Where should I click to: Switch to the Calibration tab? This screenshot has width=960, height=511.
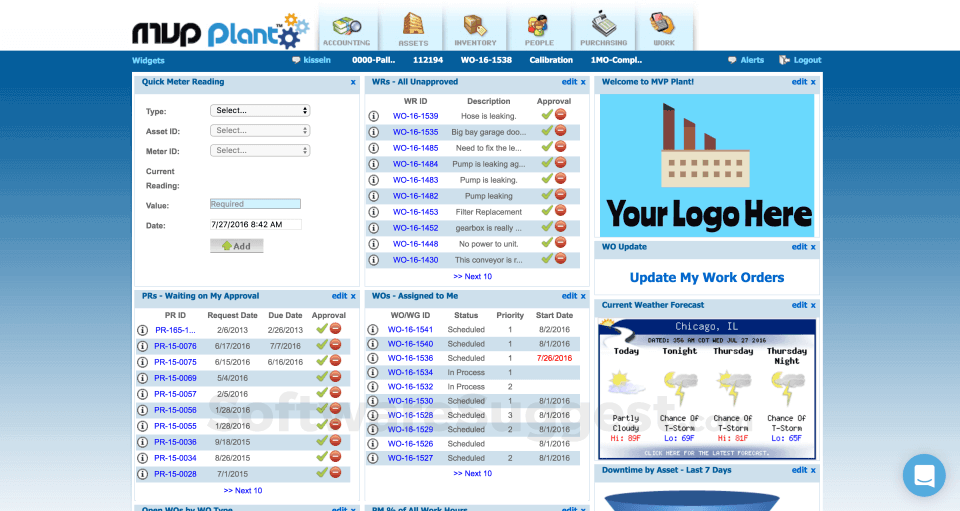coord(551,60)
